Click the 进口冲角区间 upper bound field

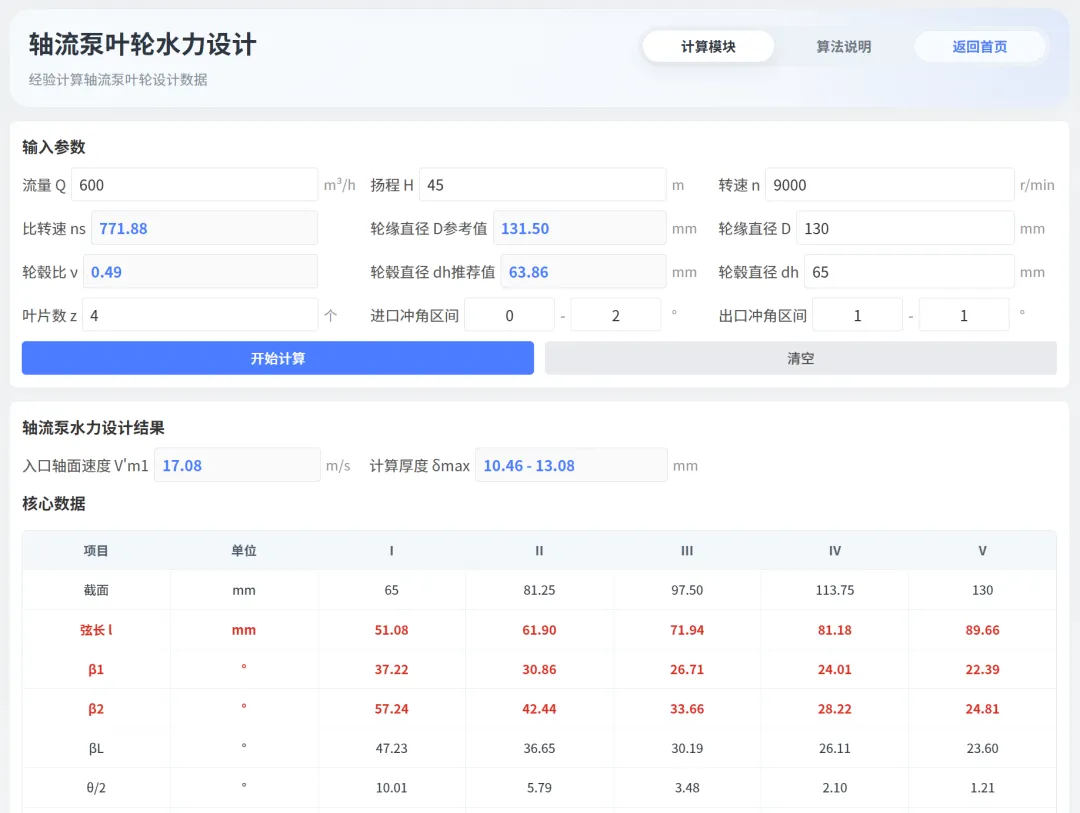[x=616, y=315]
